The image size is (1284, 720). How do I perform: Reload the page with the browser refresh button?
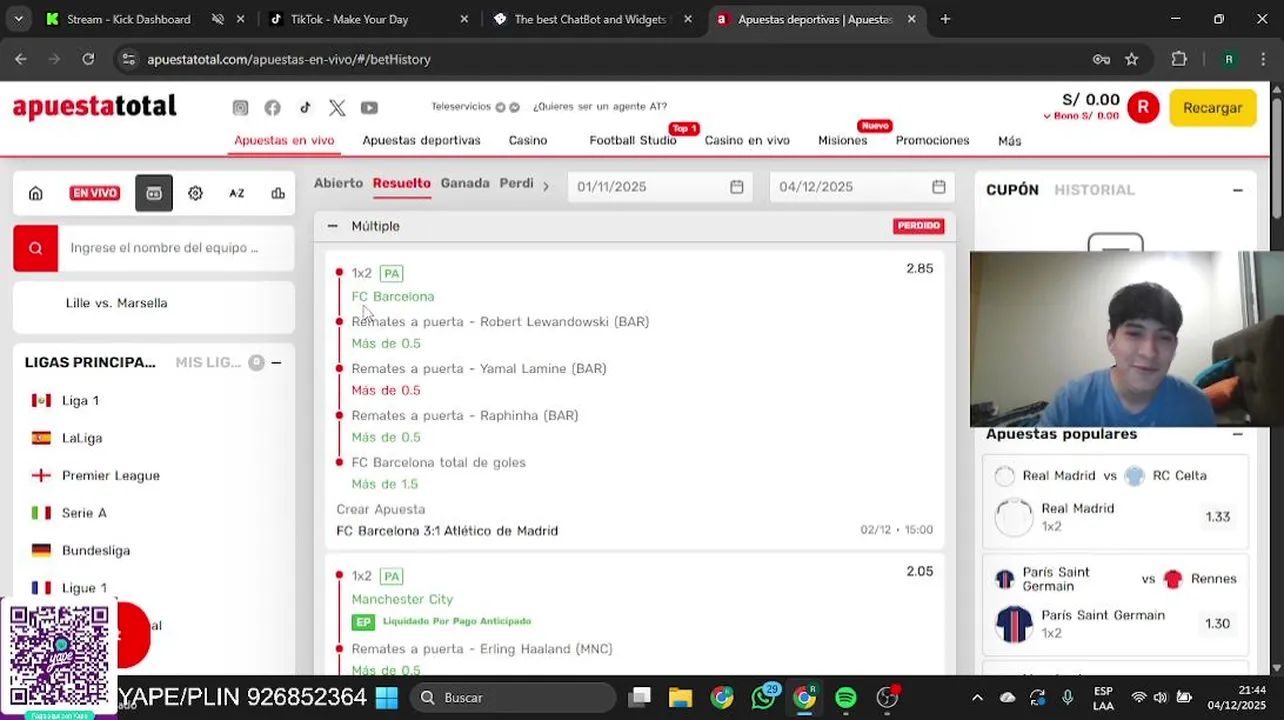point(88,59)
